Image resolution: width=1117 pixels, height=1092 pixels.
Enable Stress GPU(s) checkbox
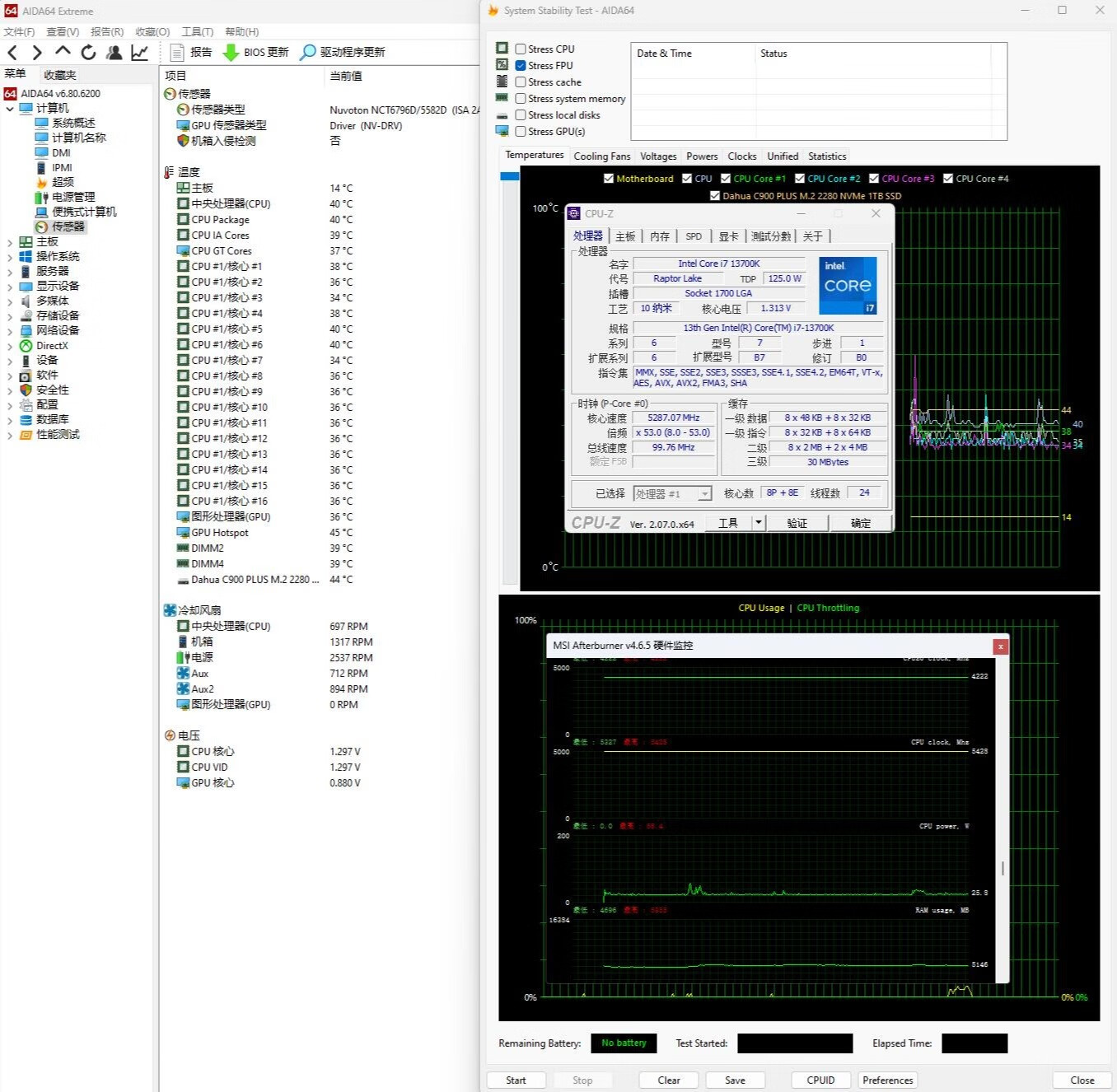coord(521,132)
